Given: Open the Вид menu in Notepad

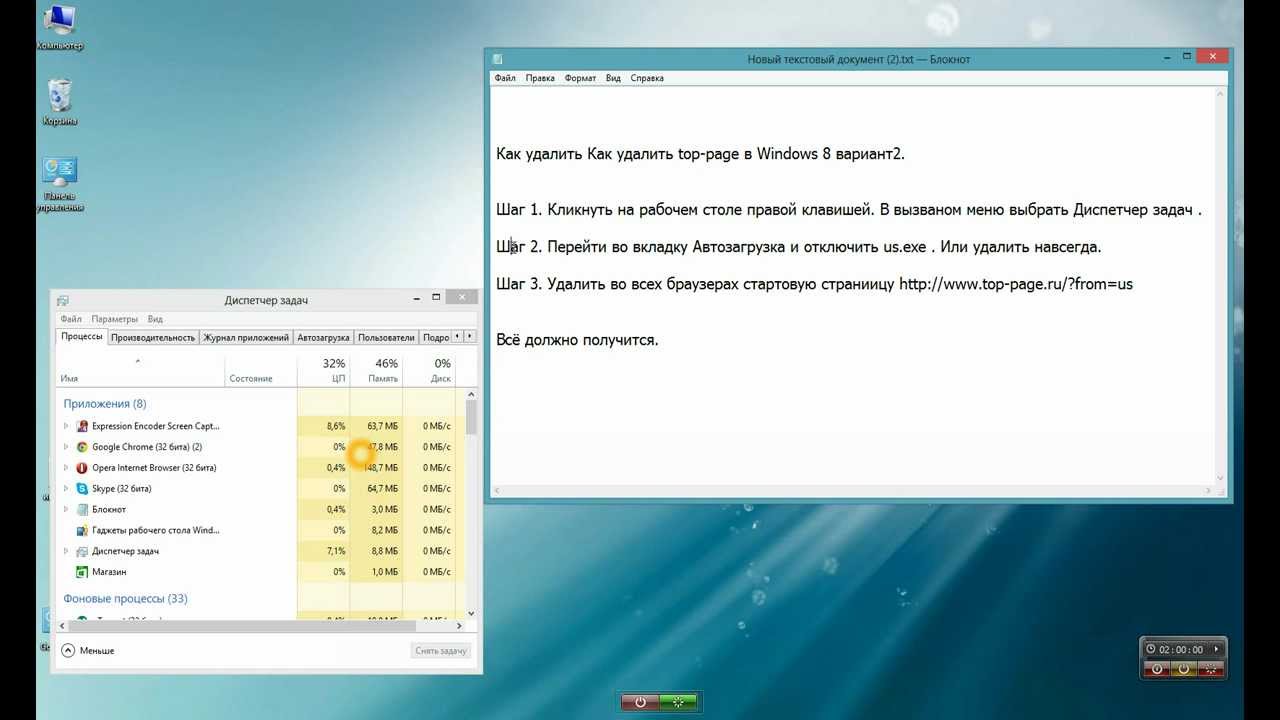Looking at the screenshot, I should (x=613, y=78).
